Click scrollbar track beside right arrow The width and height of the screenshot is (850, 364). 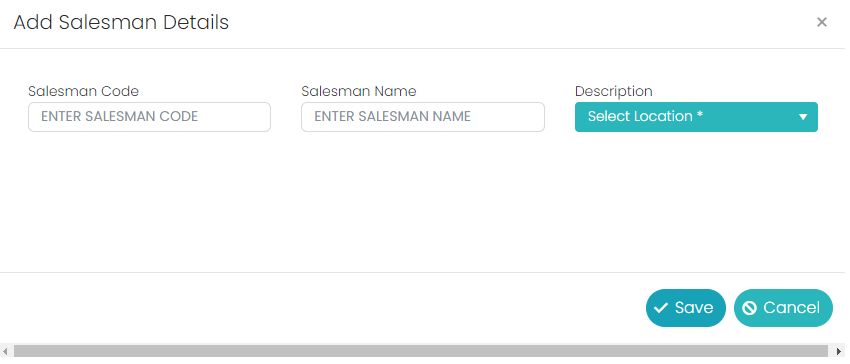point(830,351)
